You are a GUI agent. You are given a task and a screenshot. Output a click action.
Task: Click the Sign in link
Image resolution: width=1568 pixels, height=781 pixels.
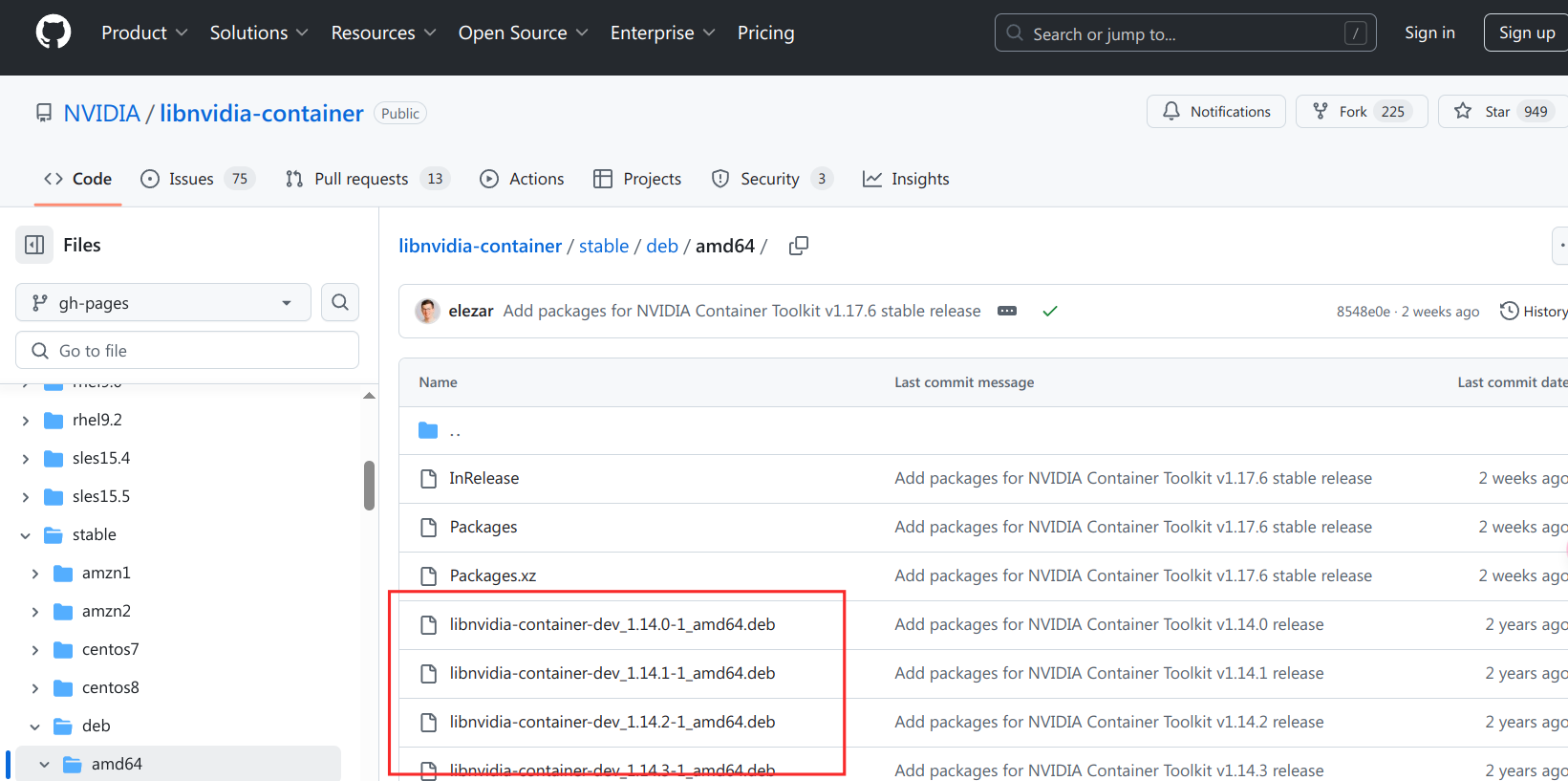1428,33
